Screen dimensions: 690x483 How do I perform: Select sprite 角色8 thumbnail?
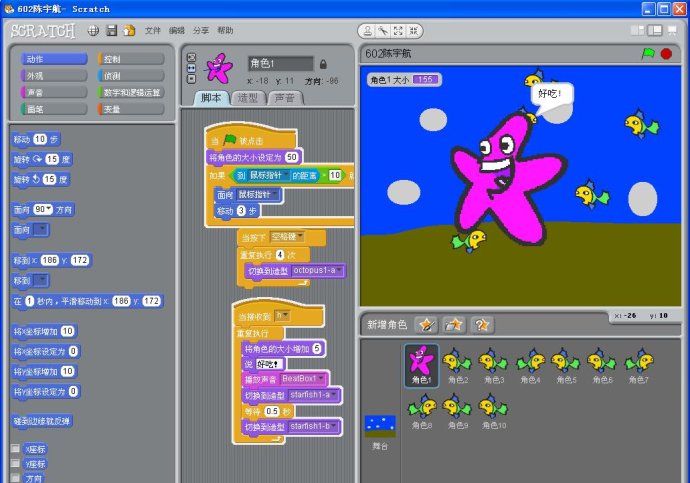tap(422, 411)
